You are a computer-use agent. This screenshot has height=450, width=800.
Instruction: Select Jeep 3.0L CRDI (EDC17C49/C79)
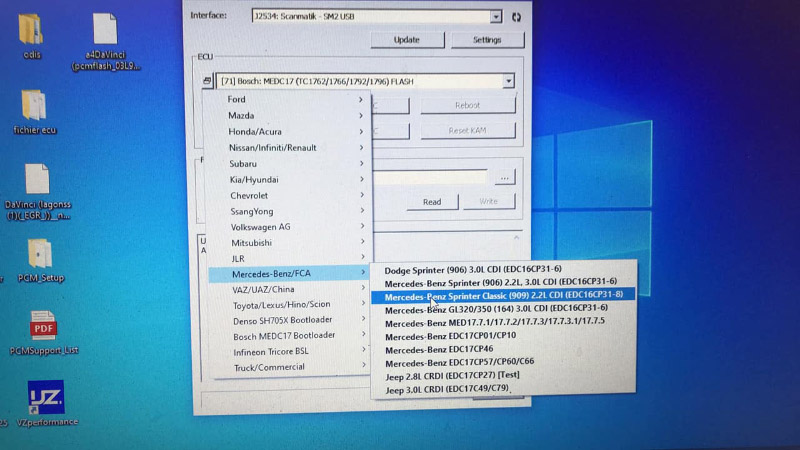(x=503, y=388)
